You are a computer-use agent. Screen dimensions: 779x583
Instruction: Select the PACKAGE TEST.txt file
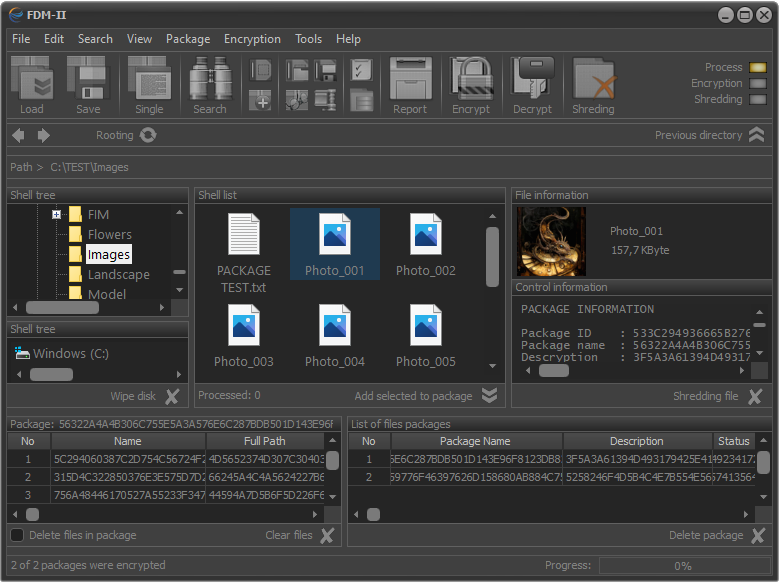[x=243, y=254]
